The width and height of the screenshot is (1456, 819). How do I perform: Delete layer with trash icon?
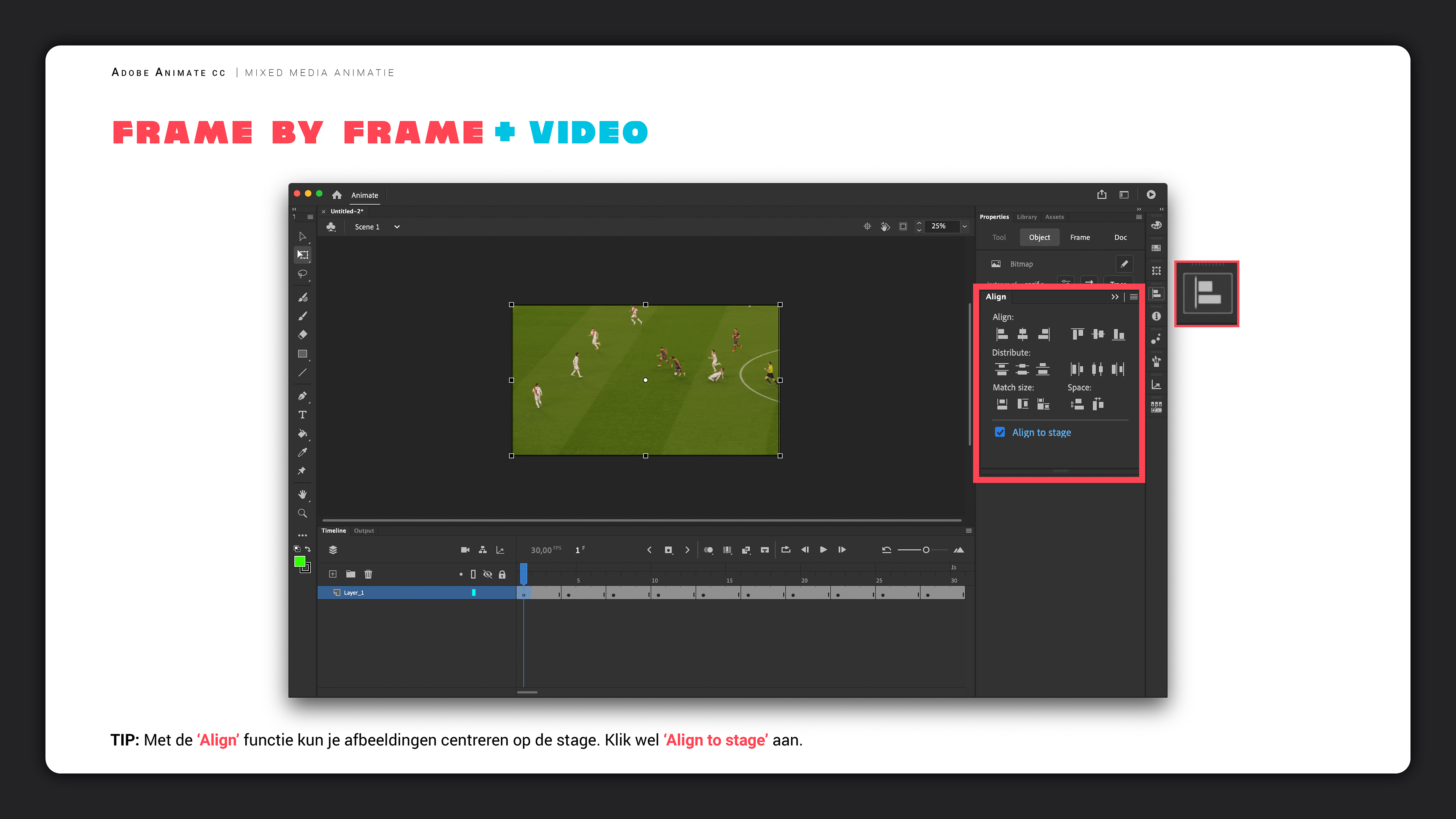[368, 574]
